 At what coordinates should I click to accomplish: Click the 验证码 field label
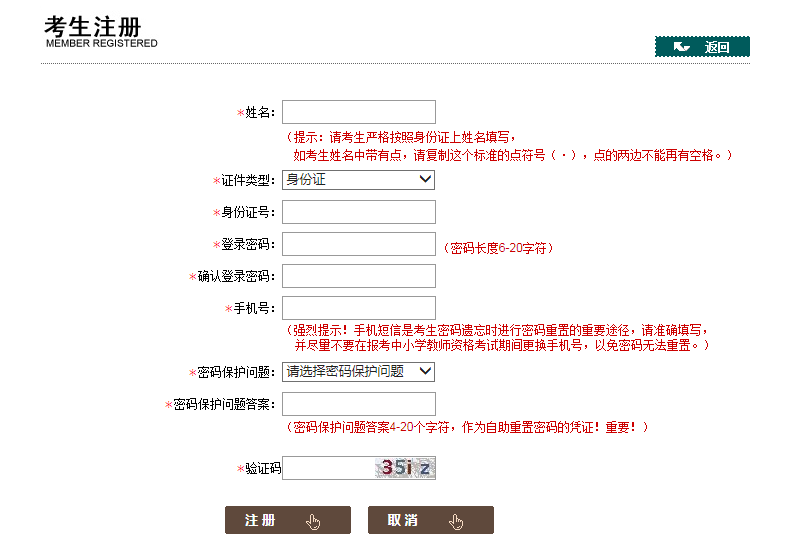coord(262,468)
